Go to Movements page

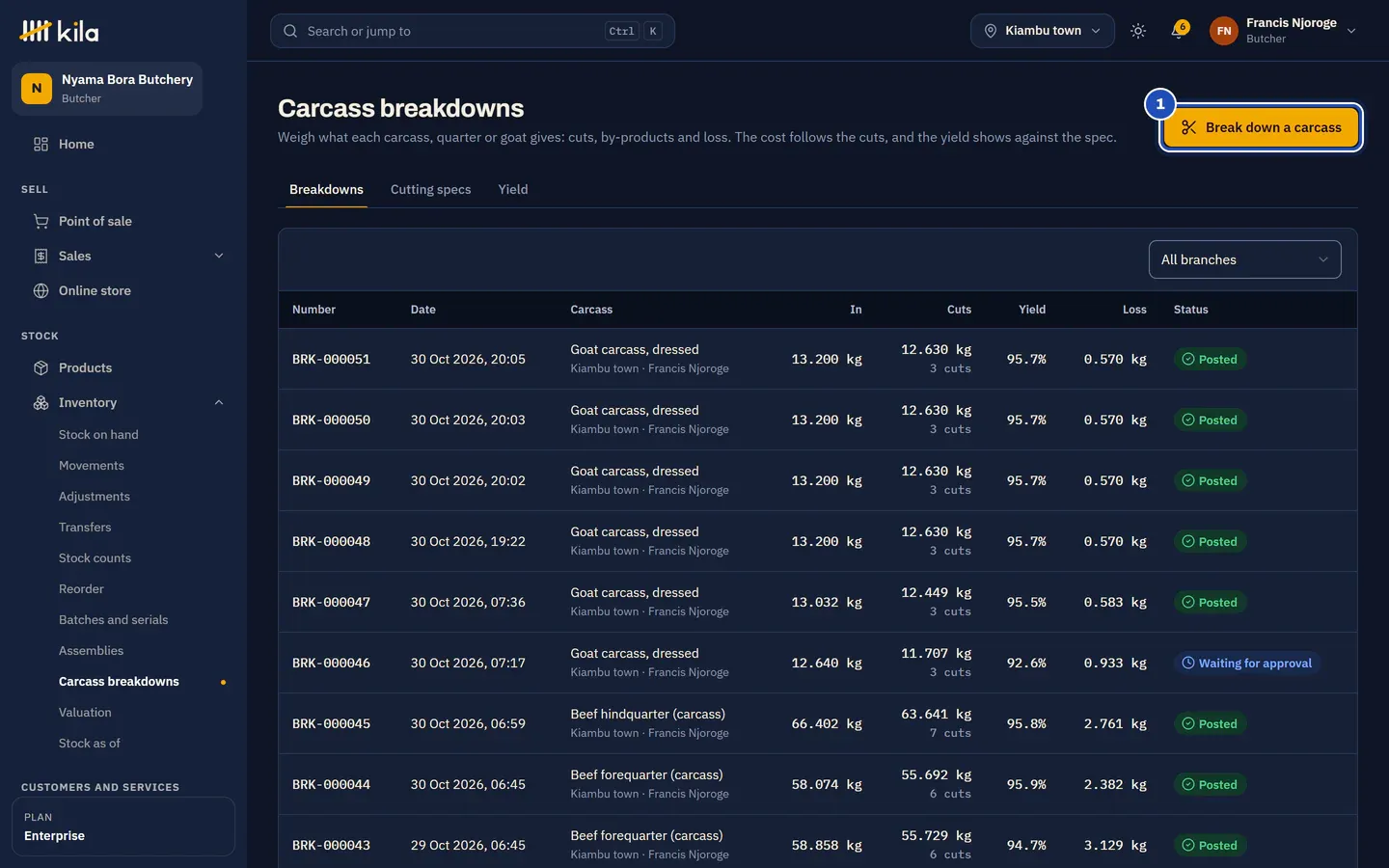pos(92,466)
